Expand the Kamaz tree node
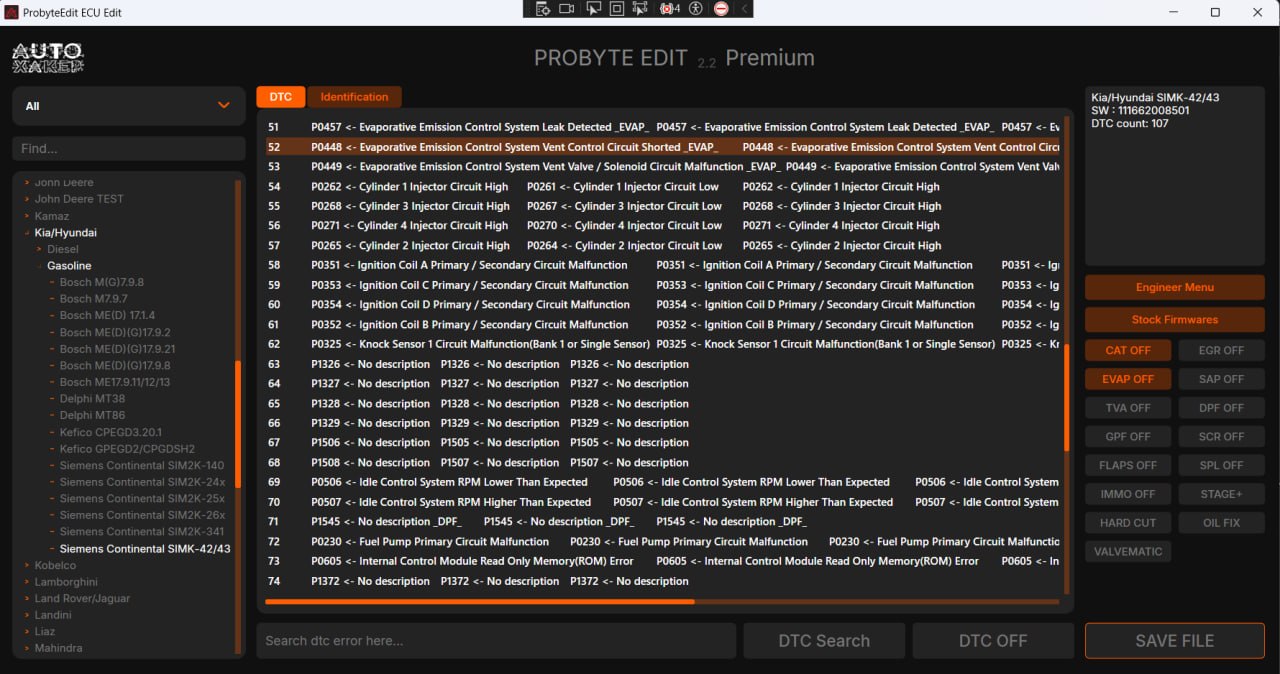The image size is (1280, 674). (27, 216)
